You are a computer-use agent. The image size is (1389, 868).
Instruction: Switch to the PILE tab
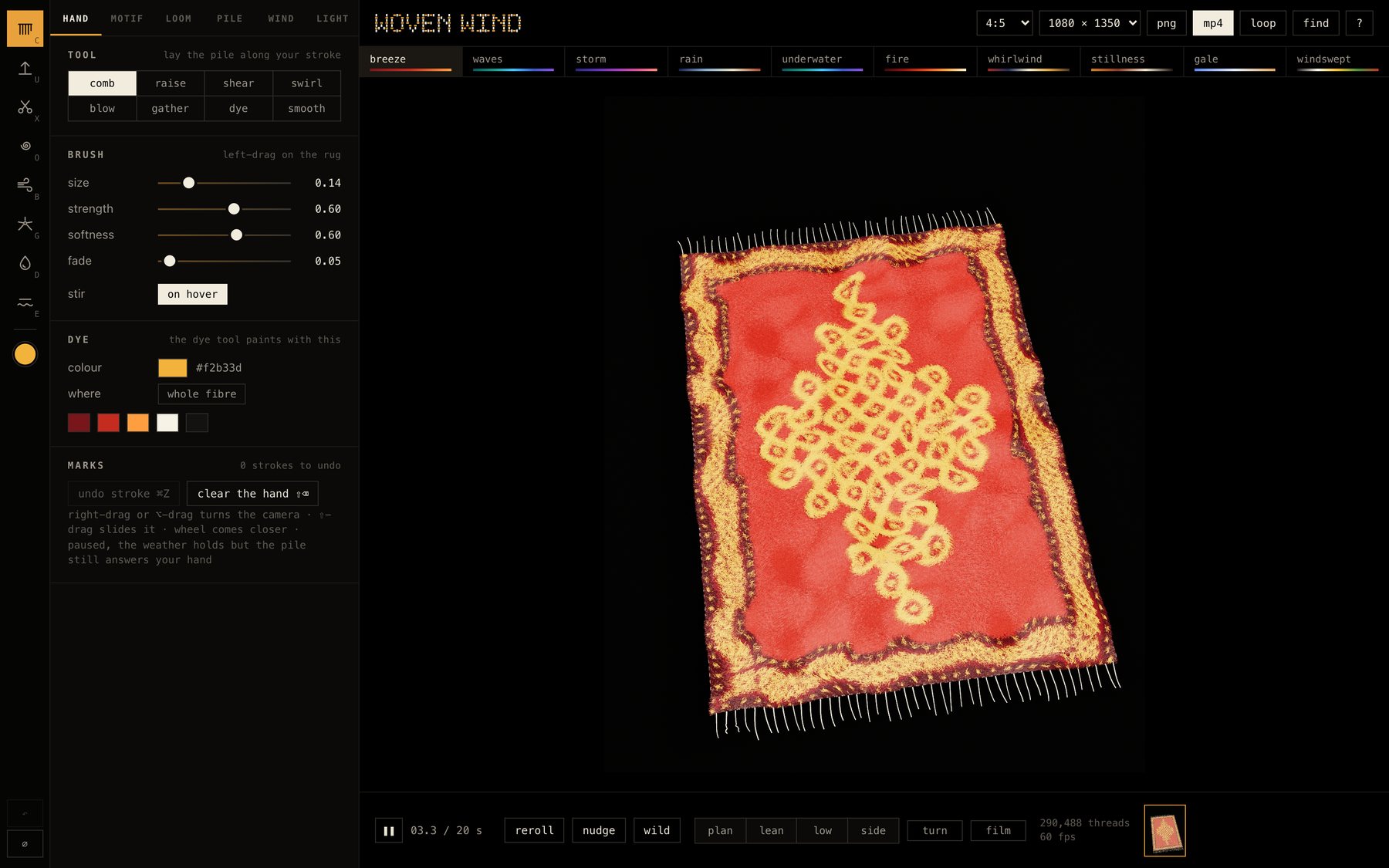click(x=229, y=19)
